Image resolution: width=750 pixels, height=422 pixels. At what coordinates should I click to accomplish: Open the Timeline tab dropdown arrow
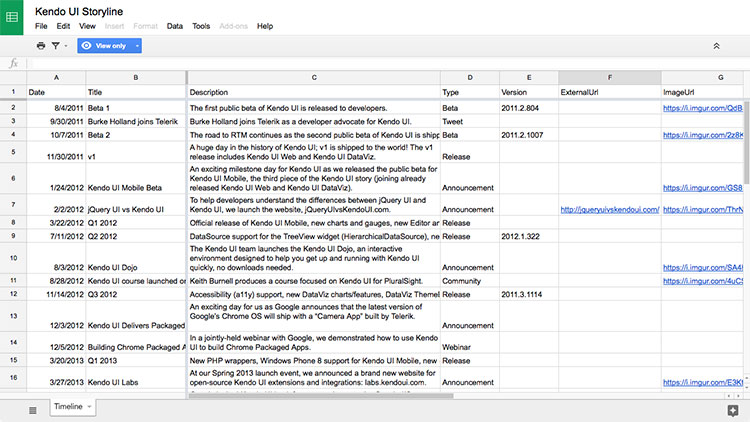[89, 407]
